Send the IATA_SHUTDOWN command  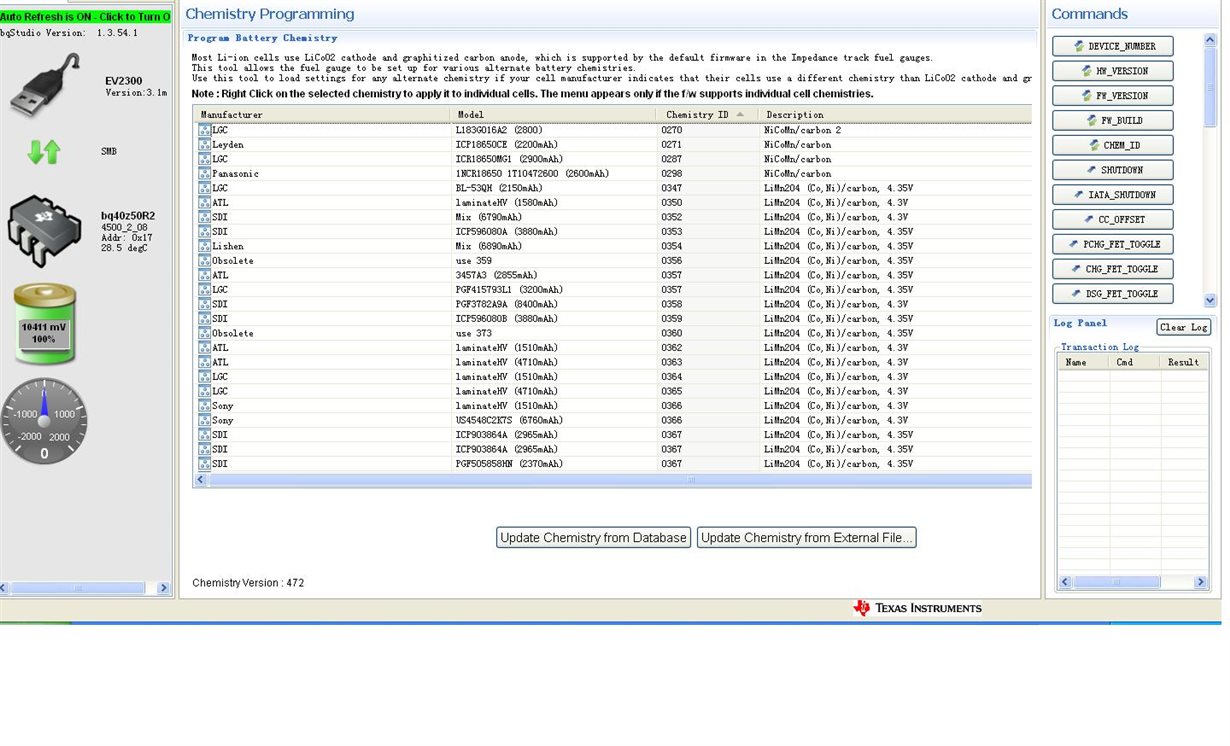pyautogui.click(x=1112, y=195)
